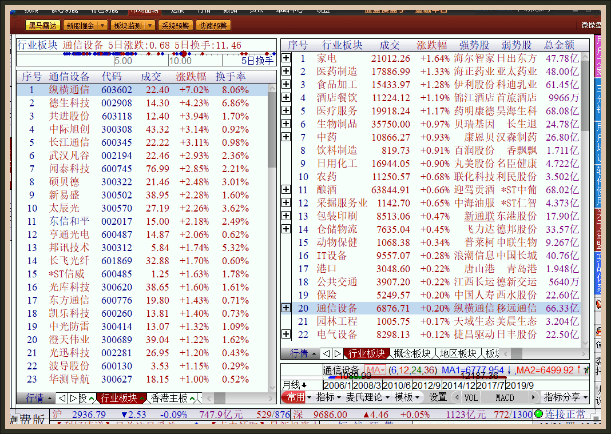The width and height of the screenshot is (611, 434).
Task: Sort right table by 强势股 column
Action: [474, 45]
